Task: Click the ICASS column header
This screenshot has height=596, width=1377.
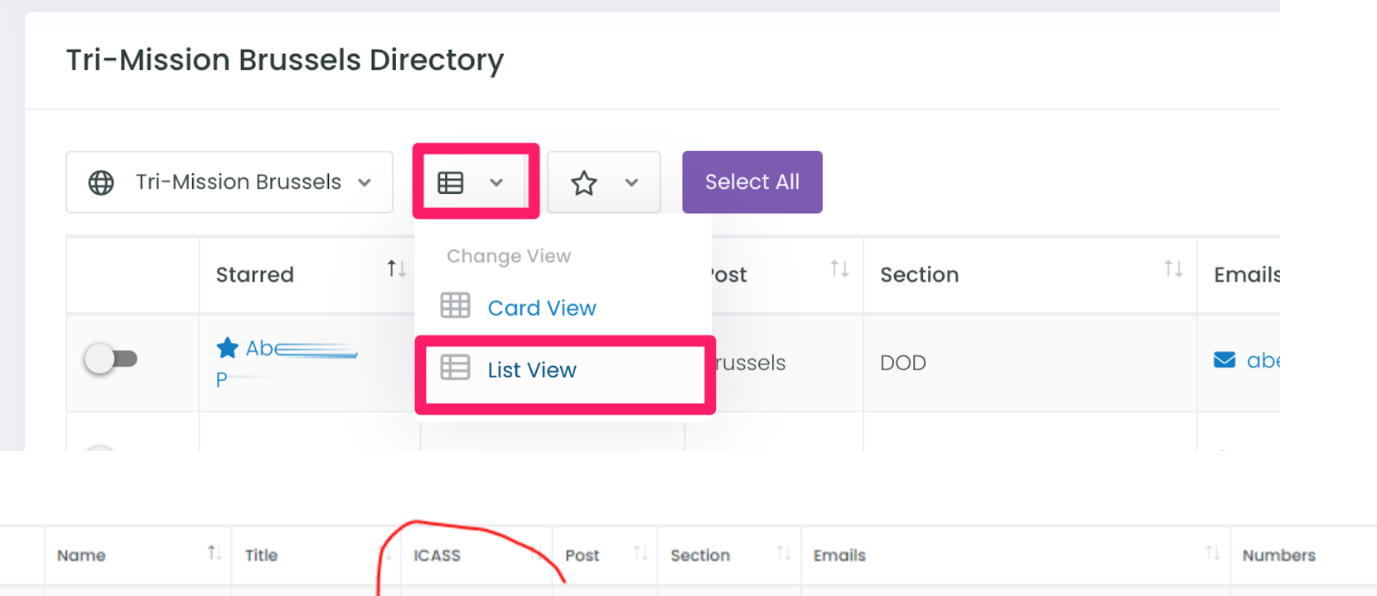Action: [x=437, y=555]
